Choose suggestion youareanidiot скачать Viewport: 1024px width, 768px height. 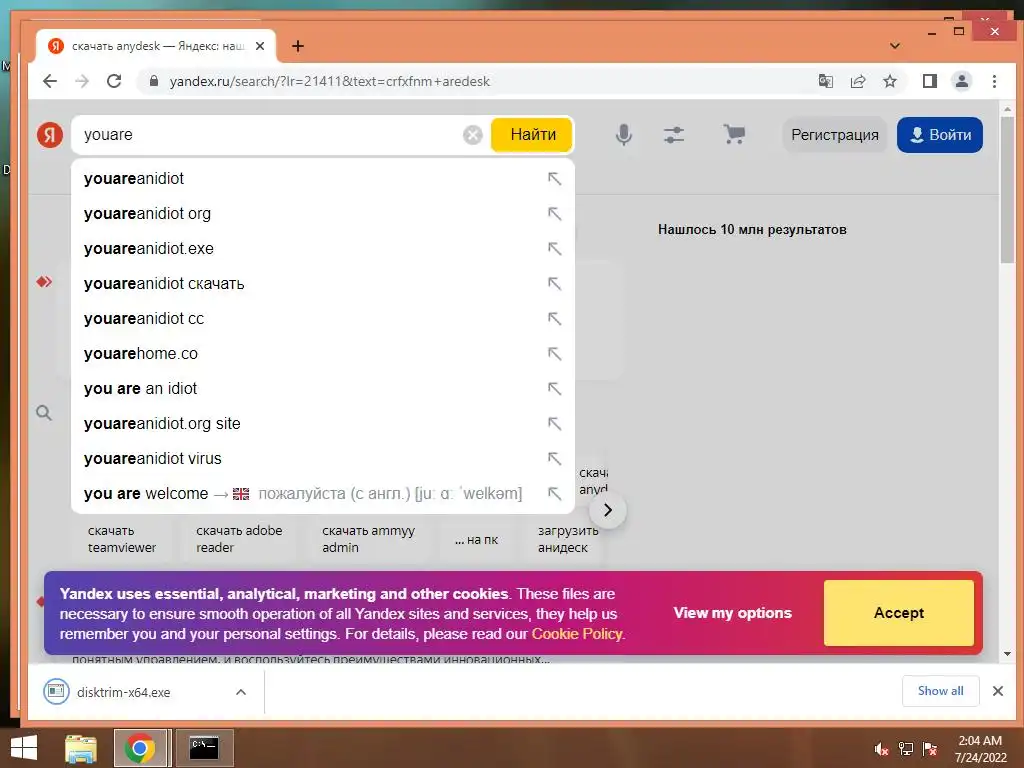[x=323, y=283]
